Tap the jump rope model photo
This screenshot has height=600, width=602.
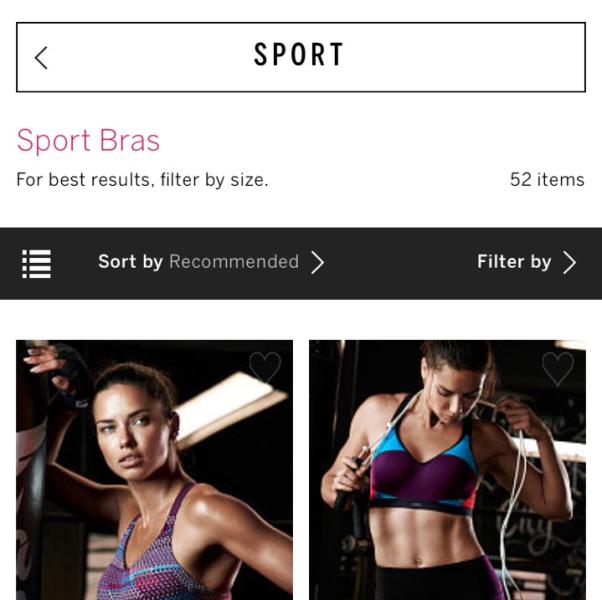(x=447, y=470)
